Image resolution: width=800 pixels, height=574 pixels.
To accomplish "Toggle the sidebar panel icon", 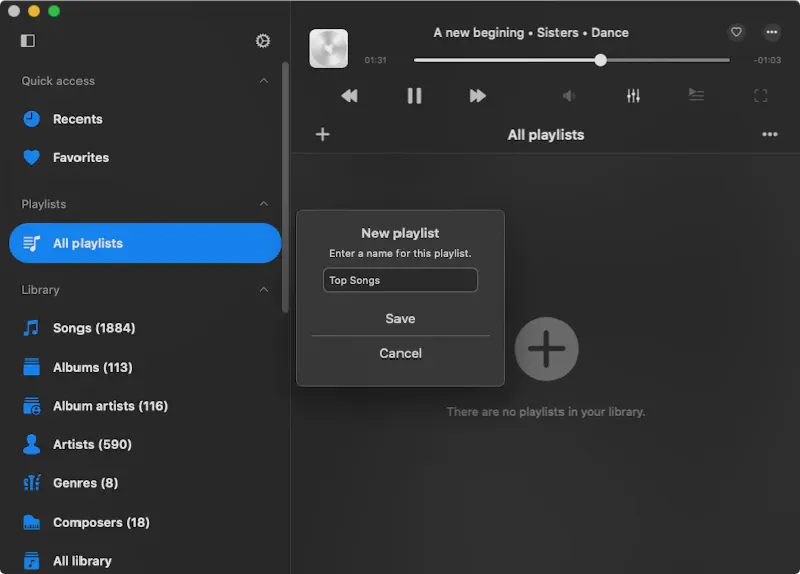I will pos(28,41).
